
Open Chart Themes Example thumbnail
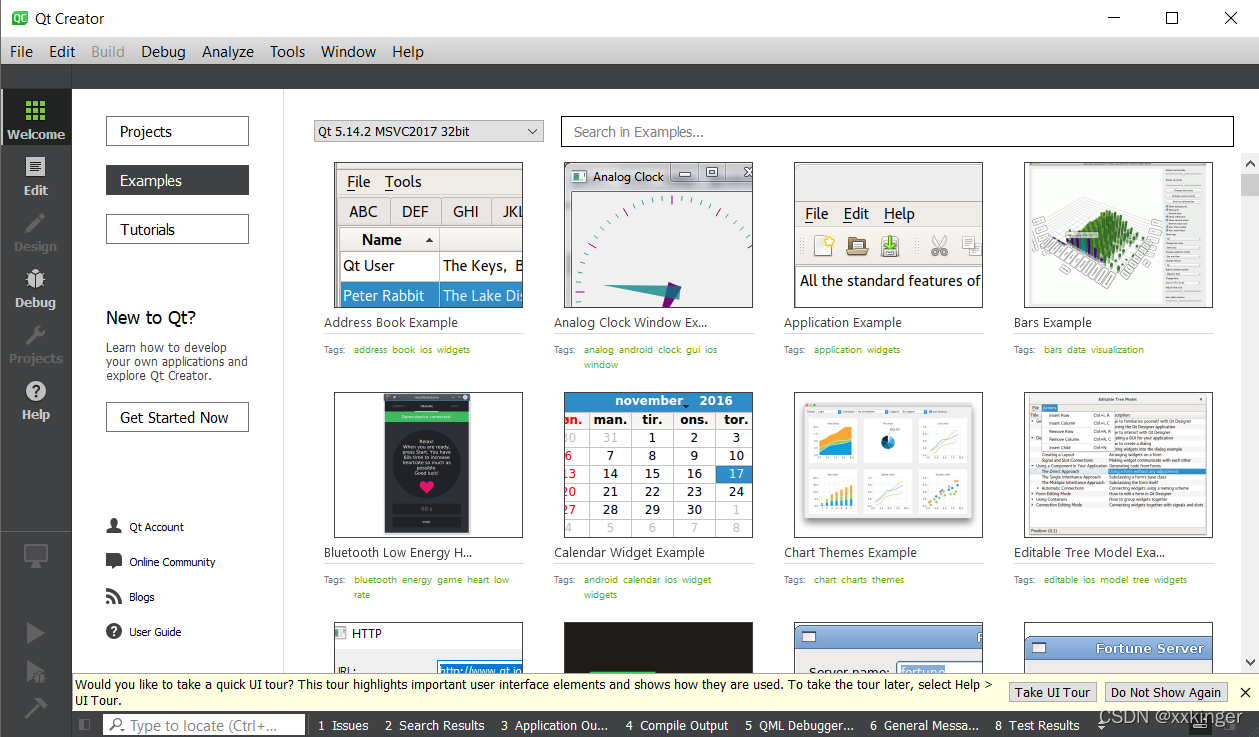pyautogui.click(x=888, y=465)
